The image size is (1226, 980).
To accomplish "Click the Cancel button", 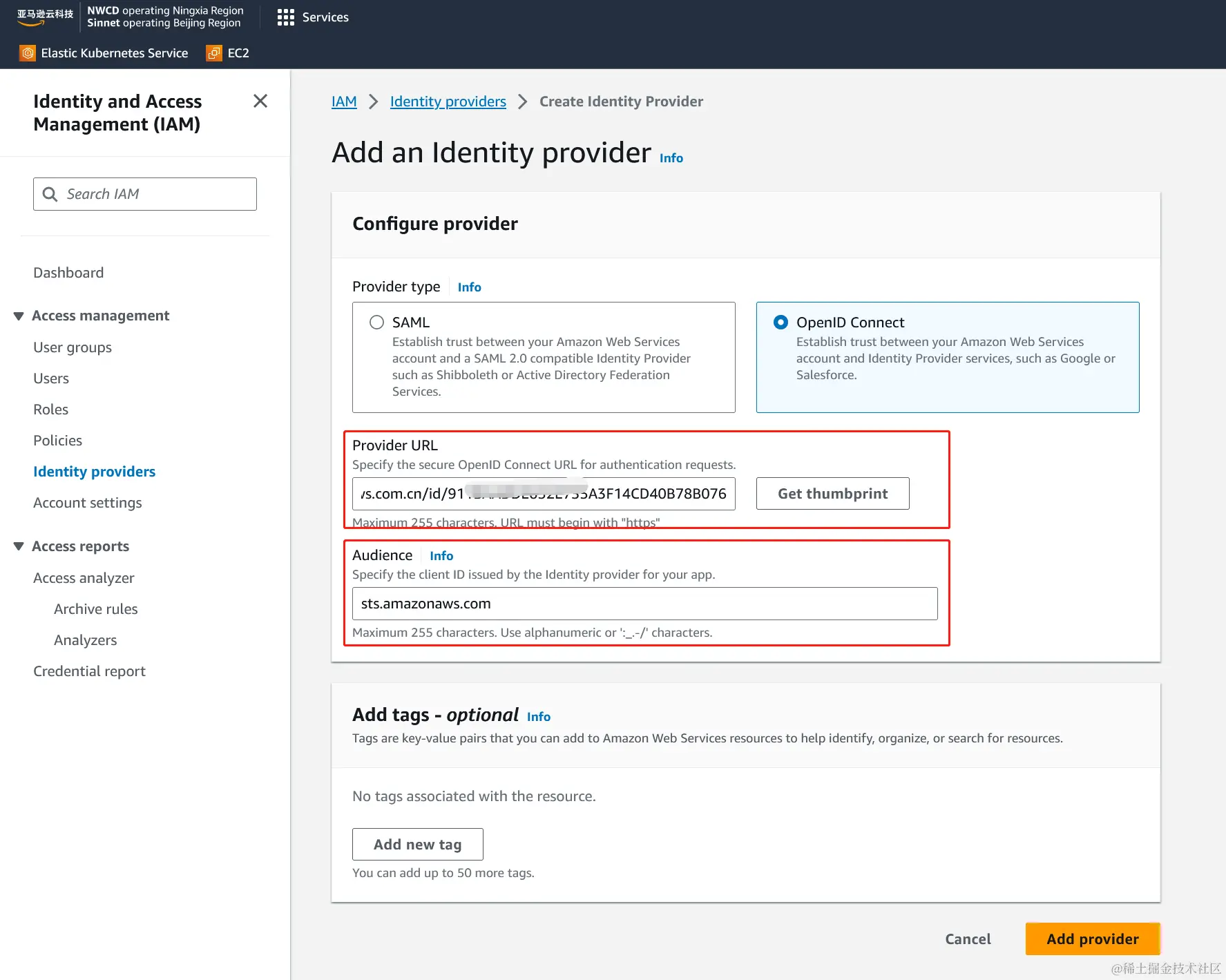I will tap(968, 939).
